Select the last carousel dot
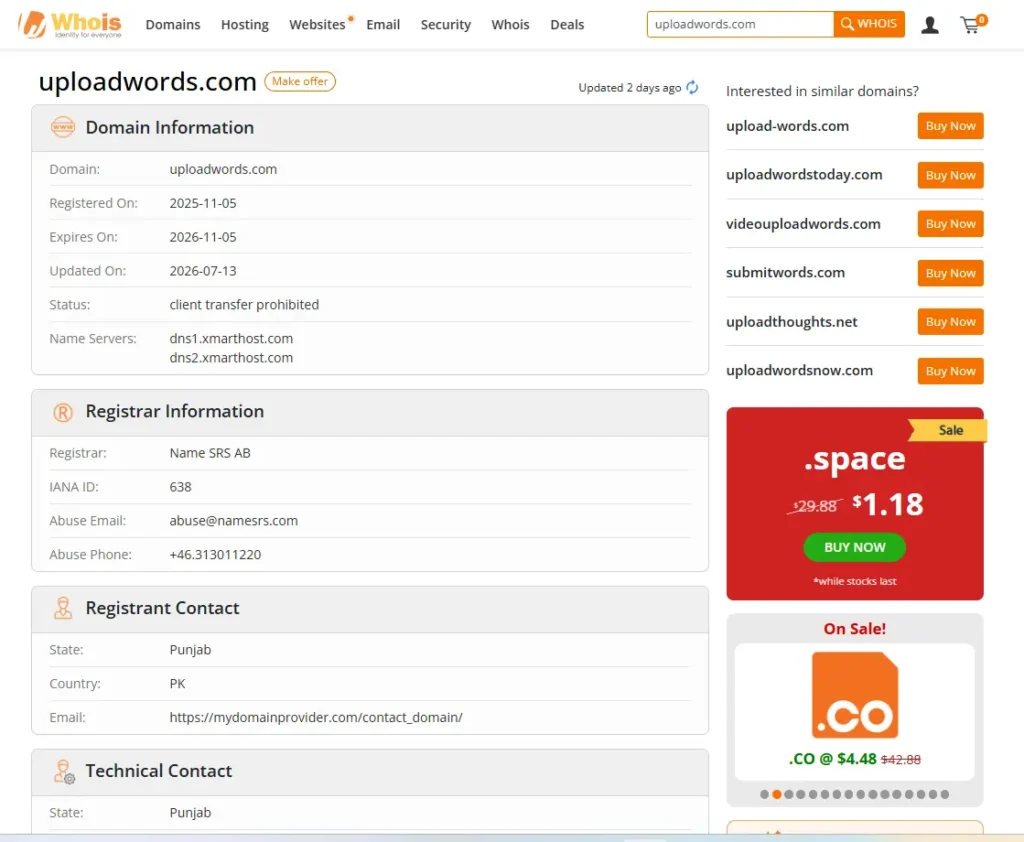1024x842 pixels. 944,794
